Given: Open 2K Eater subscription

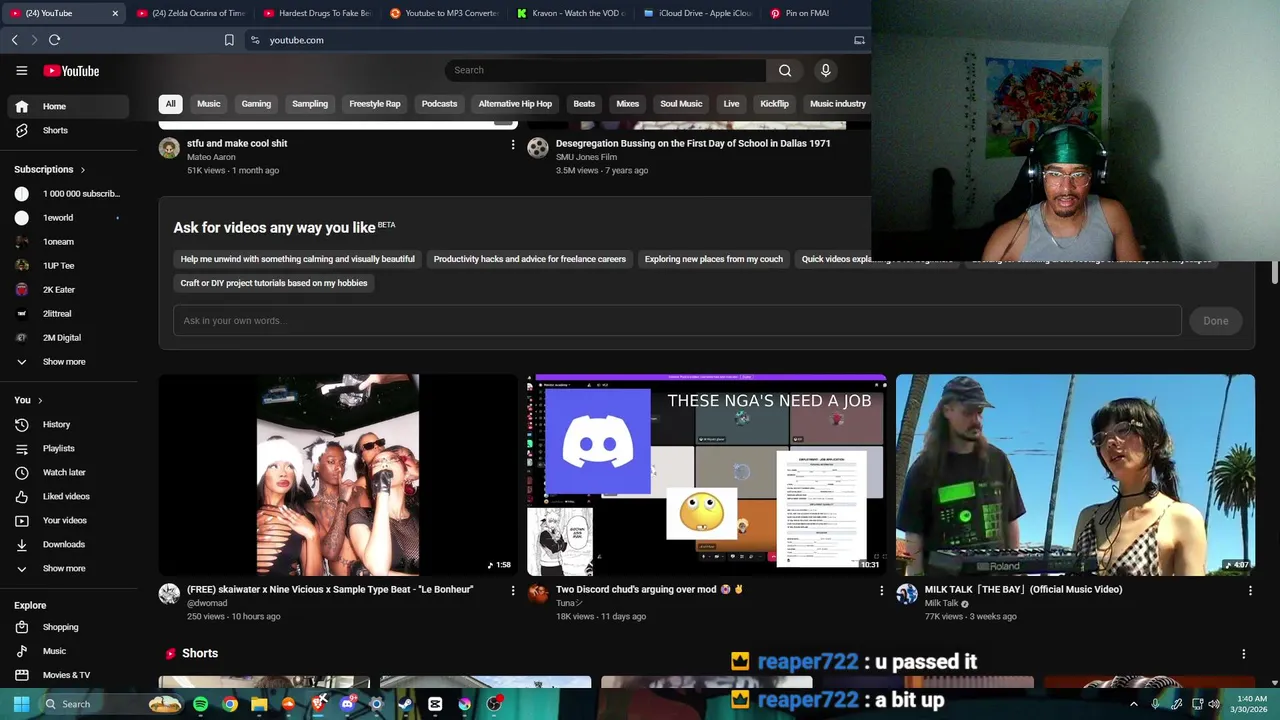Looking at the screenshot, I should (x=68, y=290).
